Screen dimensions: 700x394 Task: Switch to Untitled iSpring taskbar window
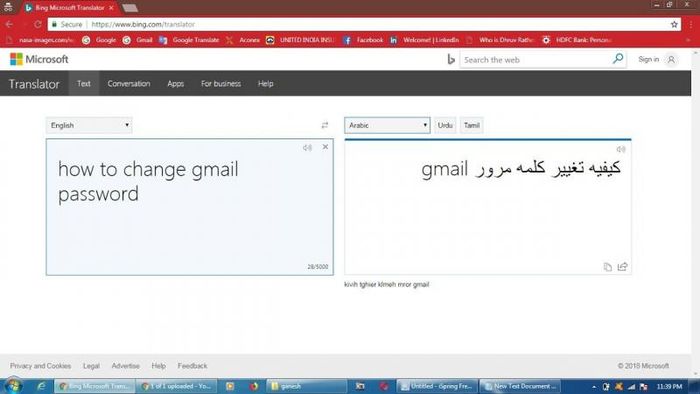click(x=438, y=386)
